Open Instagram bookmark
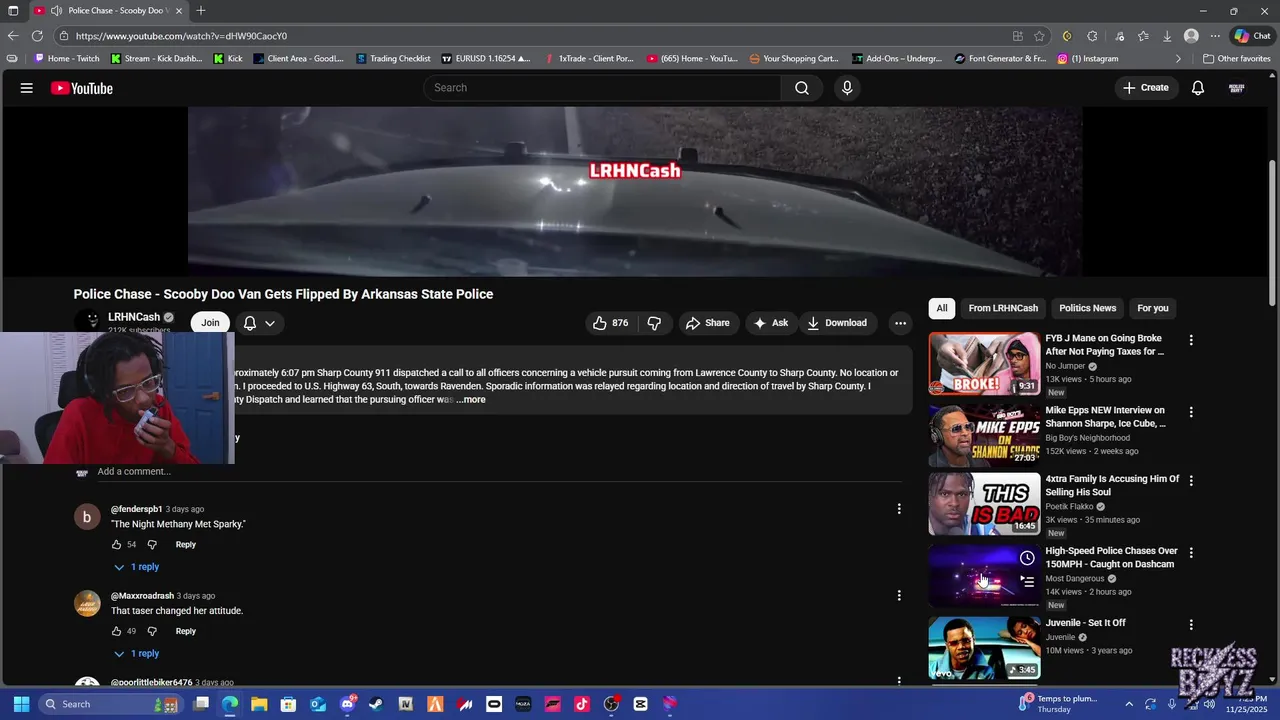 point(1088,58)
